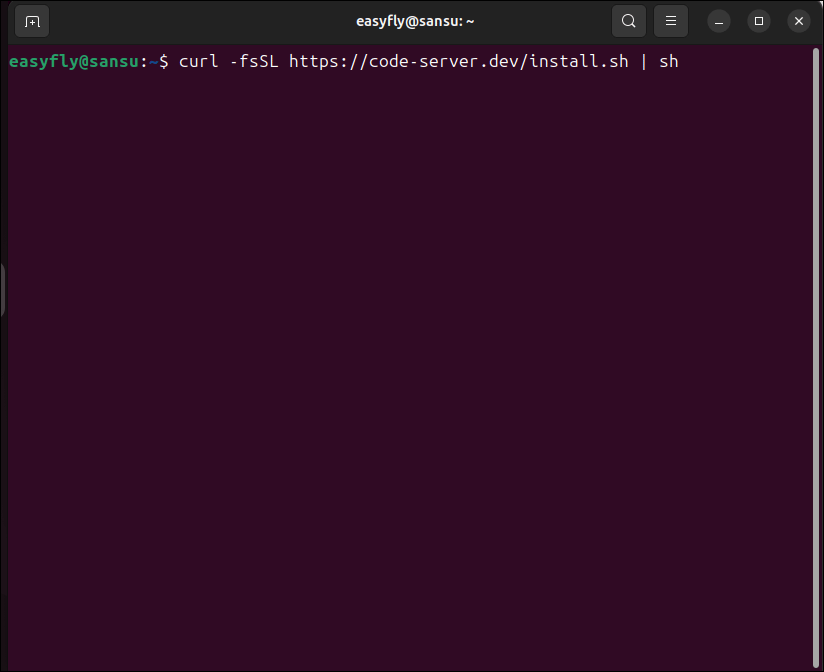Viewport: 824px width, 672px height.
Task: Open the terminal search tool
Action: (x=629, y=22)
